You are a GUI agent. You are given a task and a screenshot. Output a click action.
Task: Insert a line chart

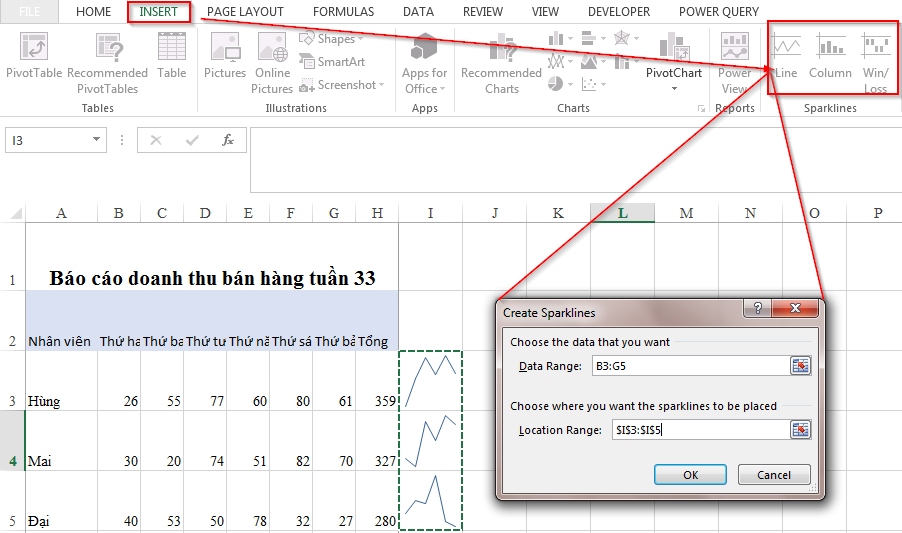click(x=560, y=61)
